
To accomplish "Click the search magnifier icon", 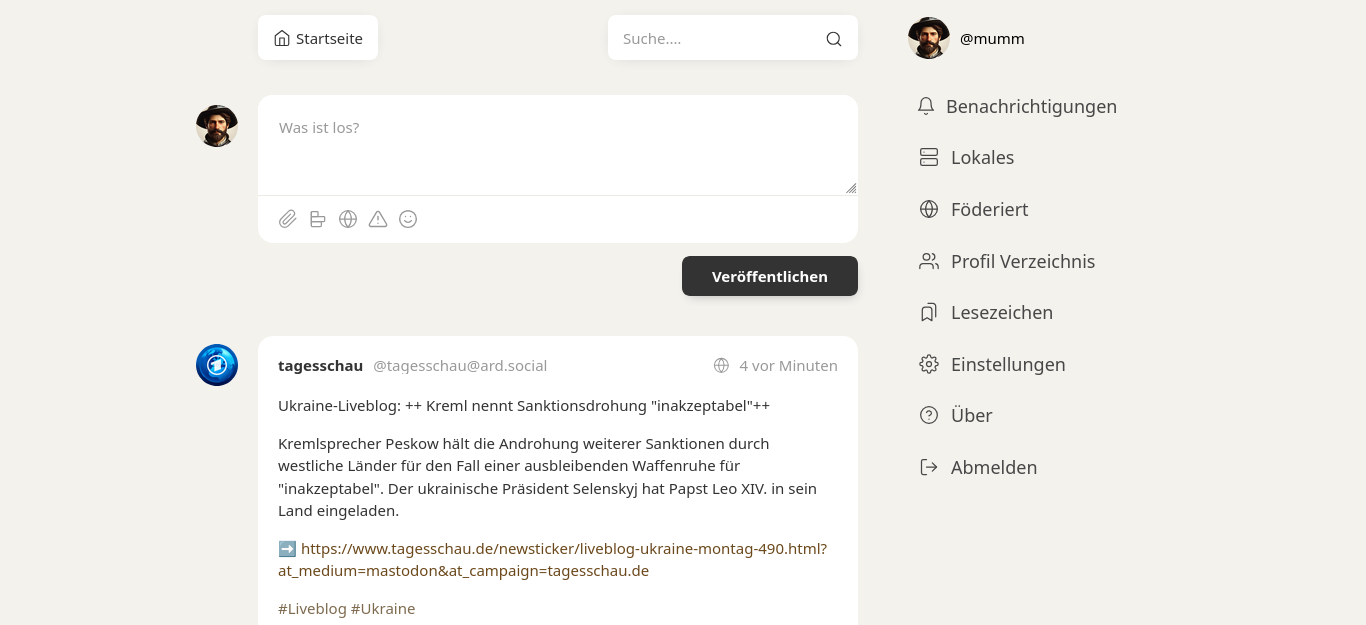I will pyautogui.click(x=833, y=39).
